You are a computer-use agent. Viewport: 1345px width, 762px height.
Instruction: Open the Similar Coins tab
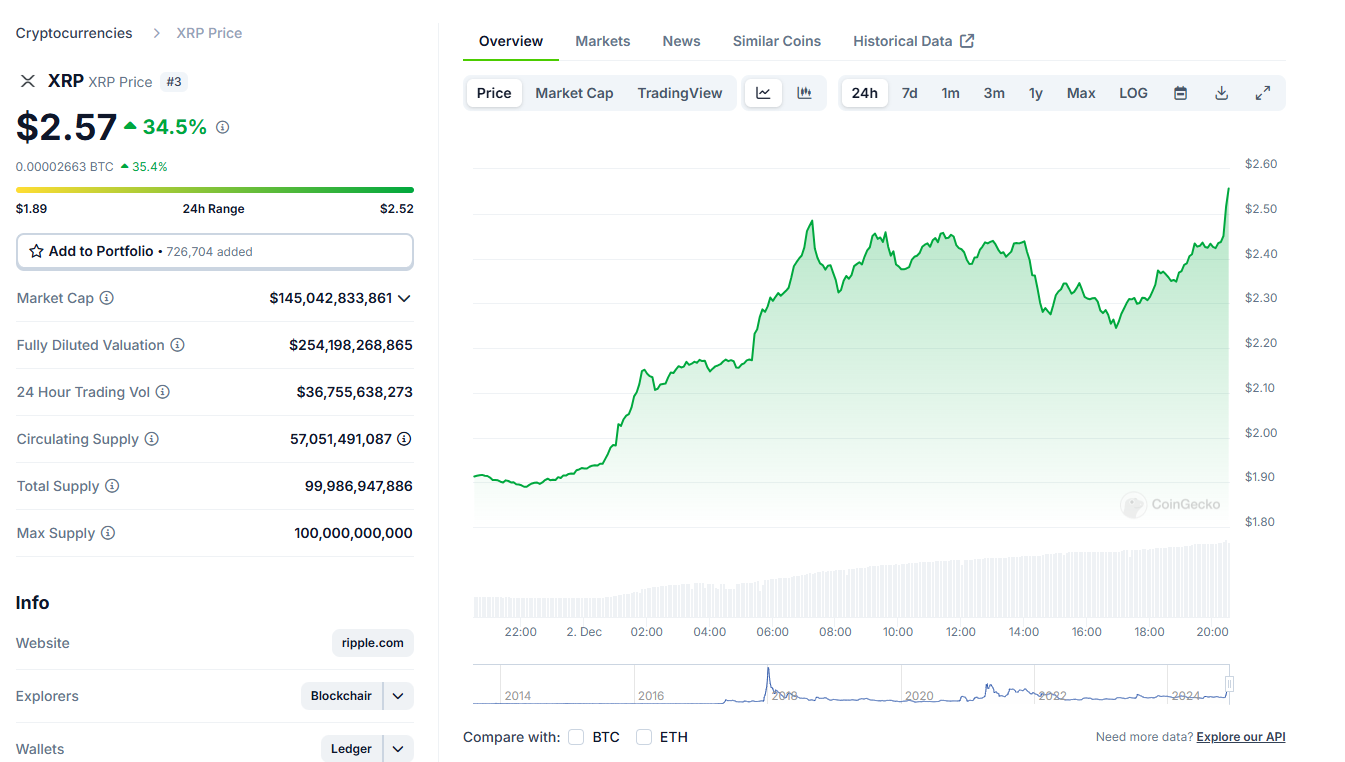pyautogui.click(x=777, y=41)
